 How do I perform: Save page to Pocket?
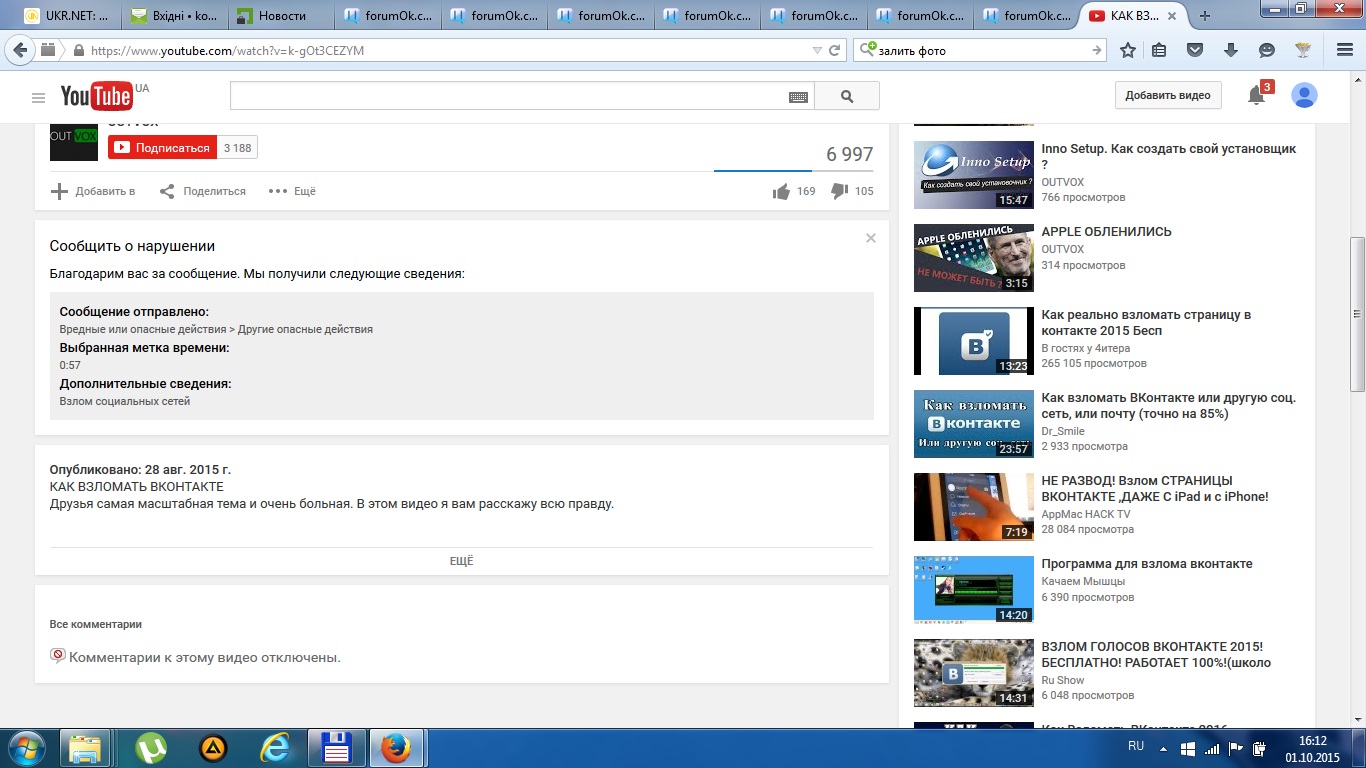tap(1195, 50)
